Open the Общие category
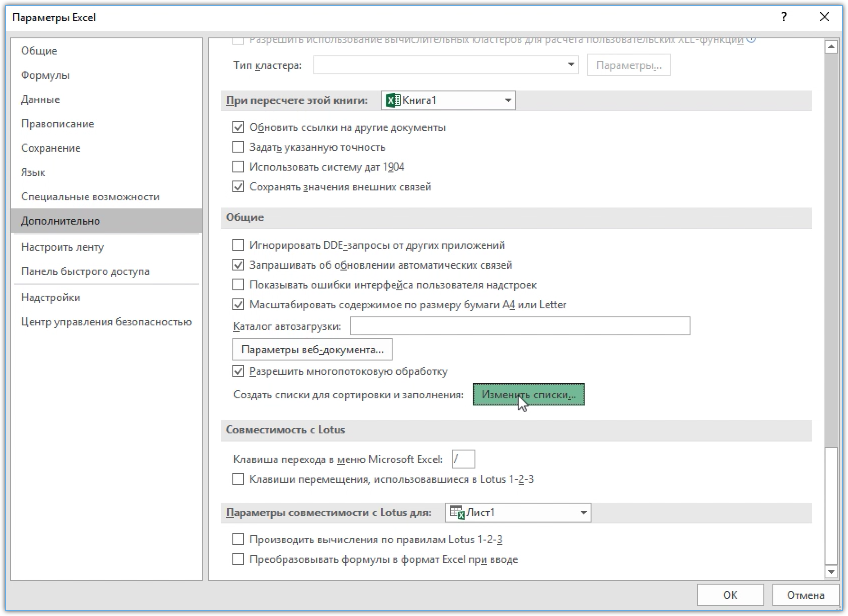848x616 pixels. (106, 51)
